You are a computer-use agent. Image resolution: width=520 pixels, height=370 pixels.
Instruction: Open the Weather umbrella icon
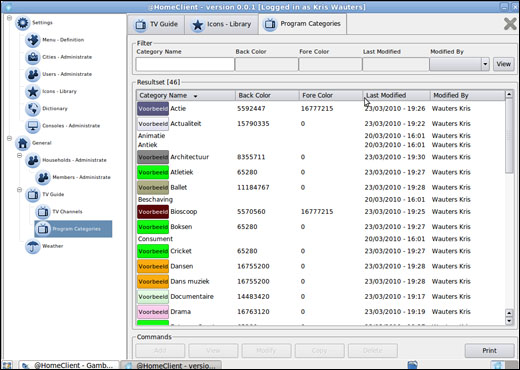33,246
